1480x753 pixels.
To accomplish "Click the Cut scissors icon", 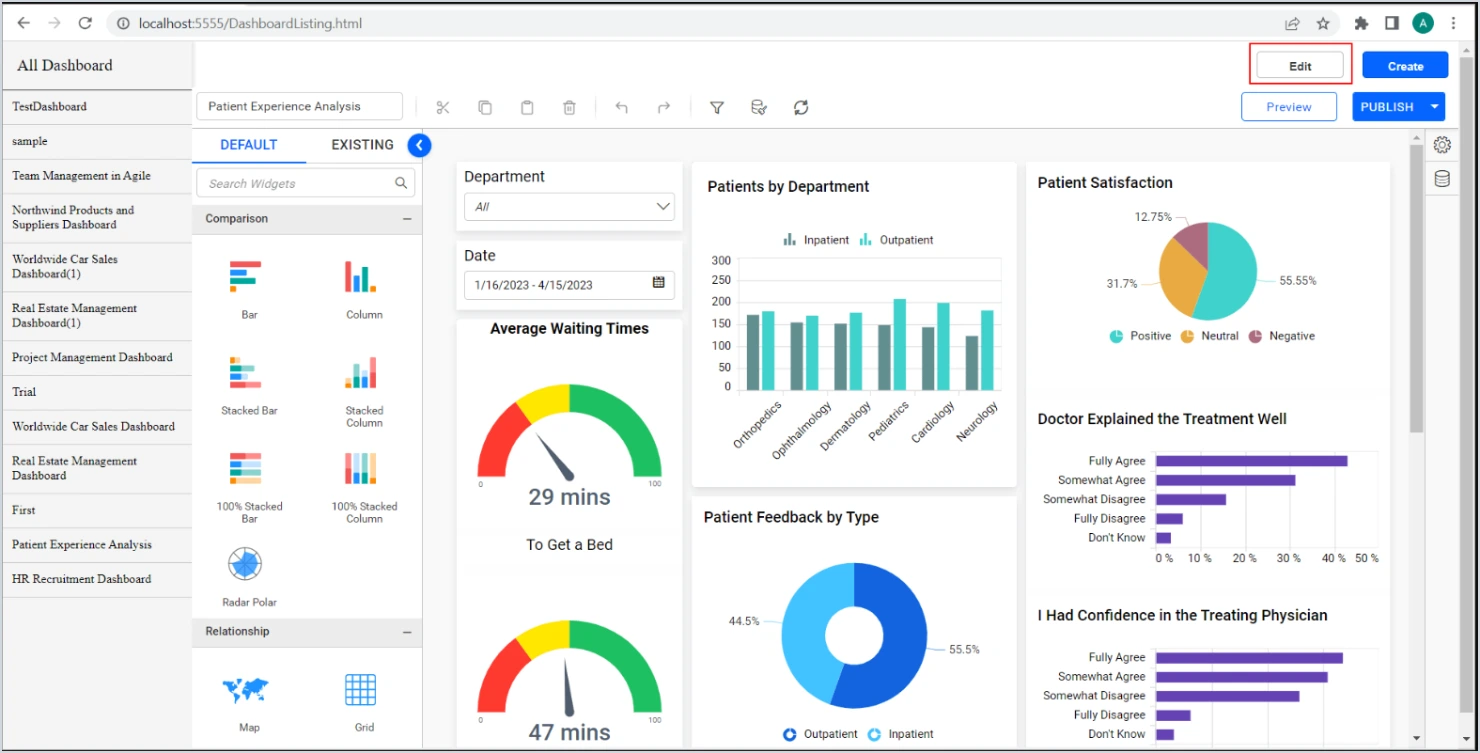I will [x=443, y=107].
